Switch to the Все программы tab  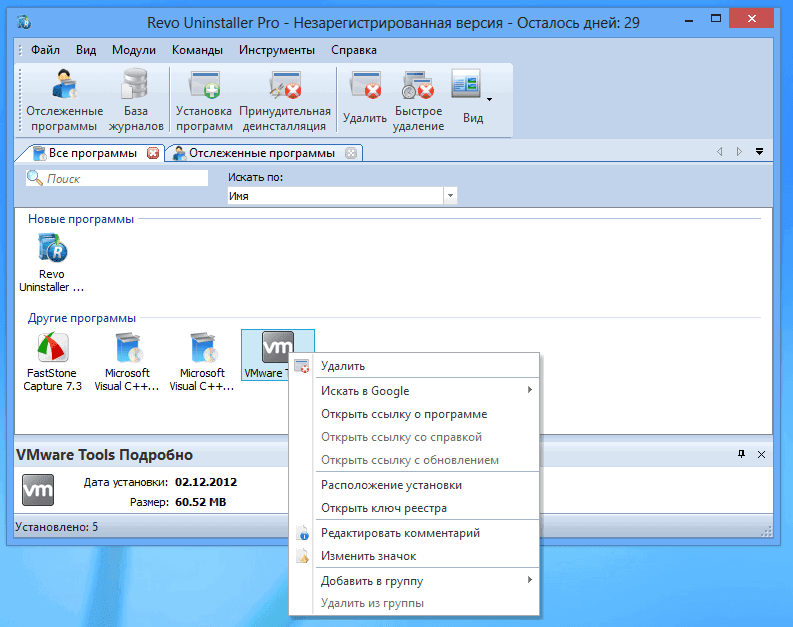(x=93, y=153)
